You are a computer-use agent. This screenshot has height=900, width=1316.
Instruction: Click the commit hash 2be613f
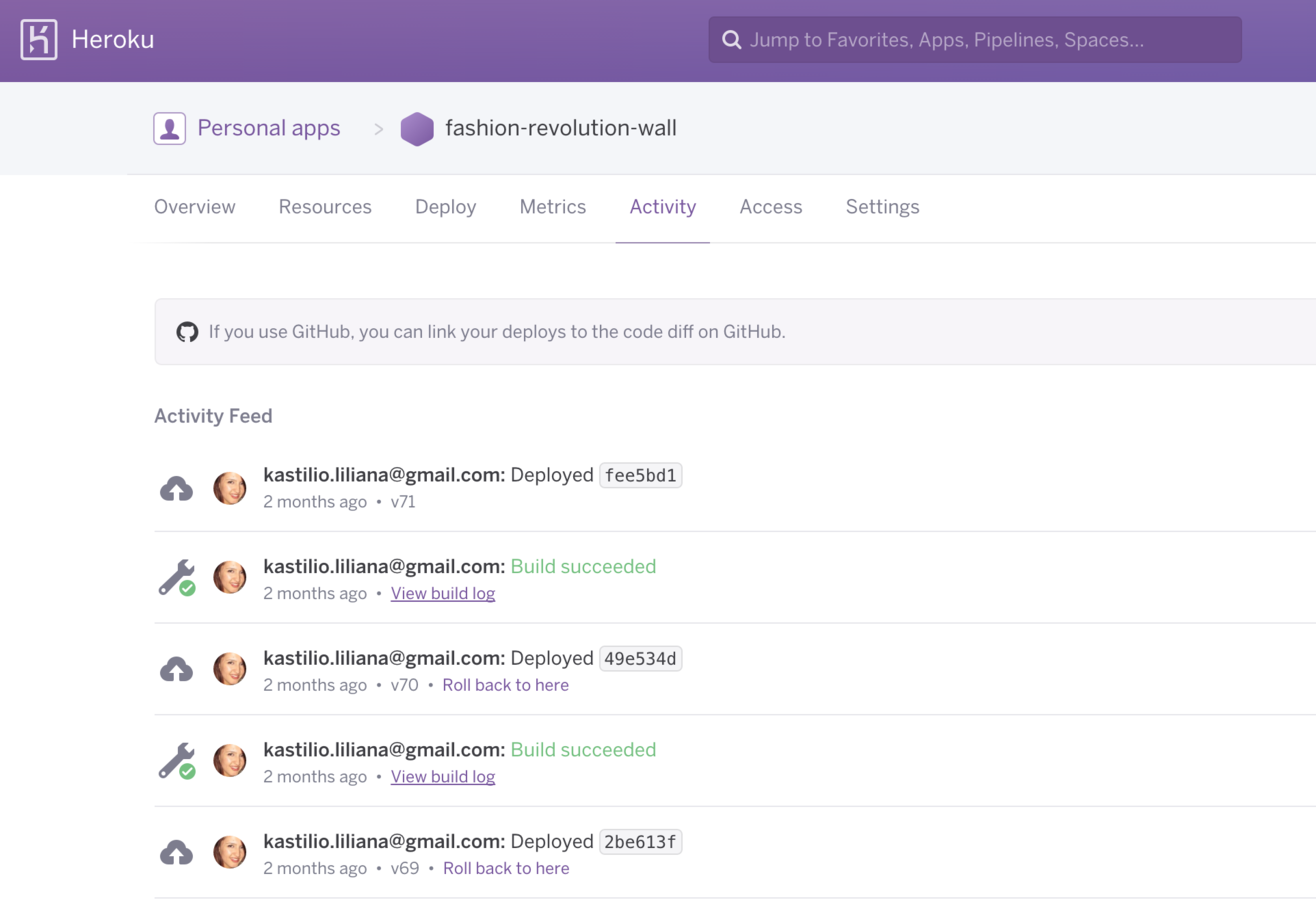point(641,841)
